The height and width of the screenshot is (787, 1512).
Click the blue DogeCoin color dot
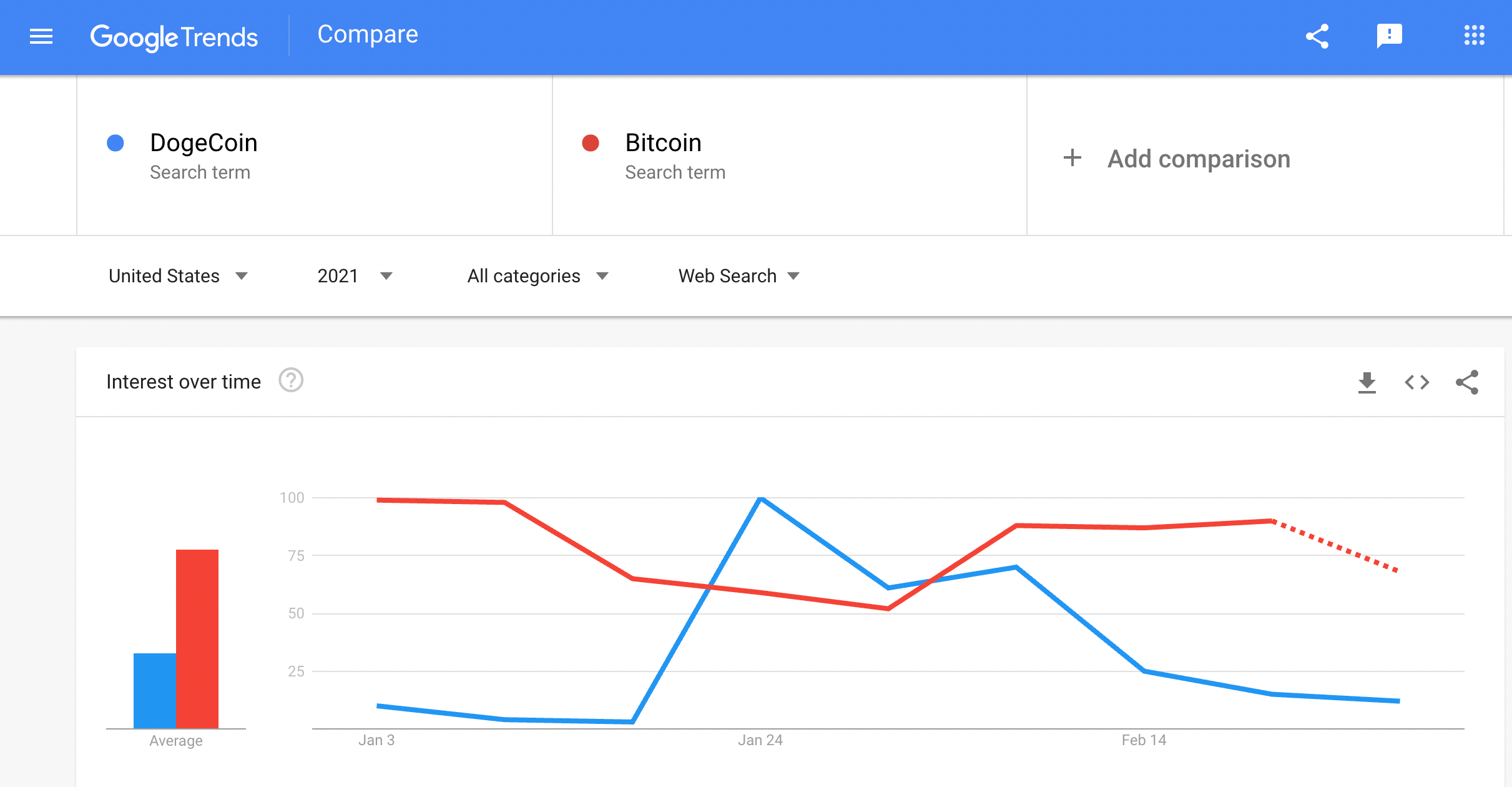(x=115, y=143)
